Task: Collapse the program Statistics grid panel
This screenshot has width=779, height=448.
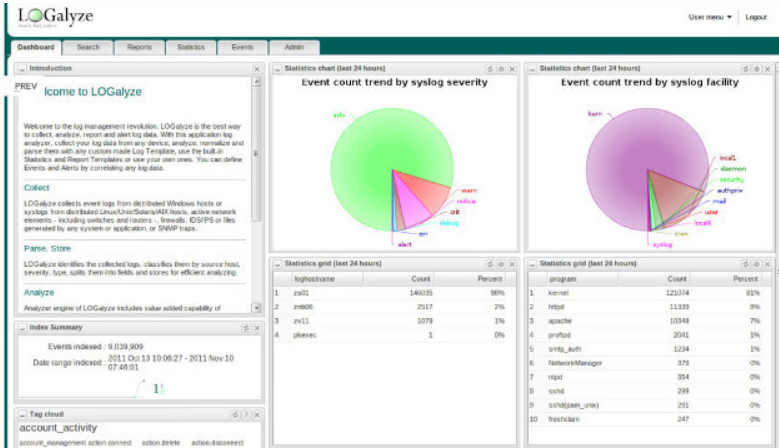Action: tap(533, 264)
